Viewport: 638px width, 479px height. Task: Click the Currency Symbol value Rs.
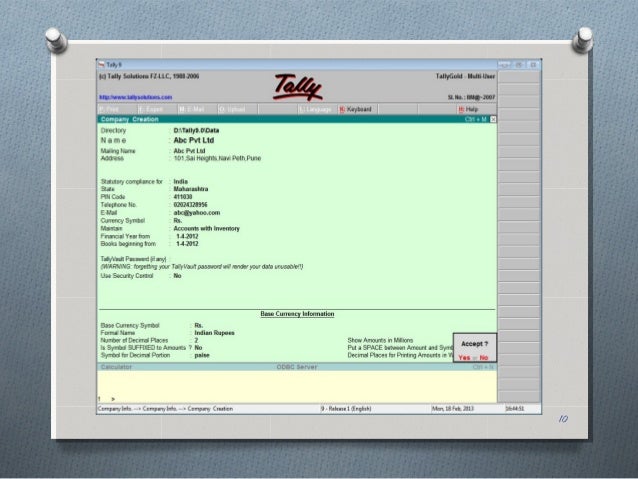point(178,221)
